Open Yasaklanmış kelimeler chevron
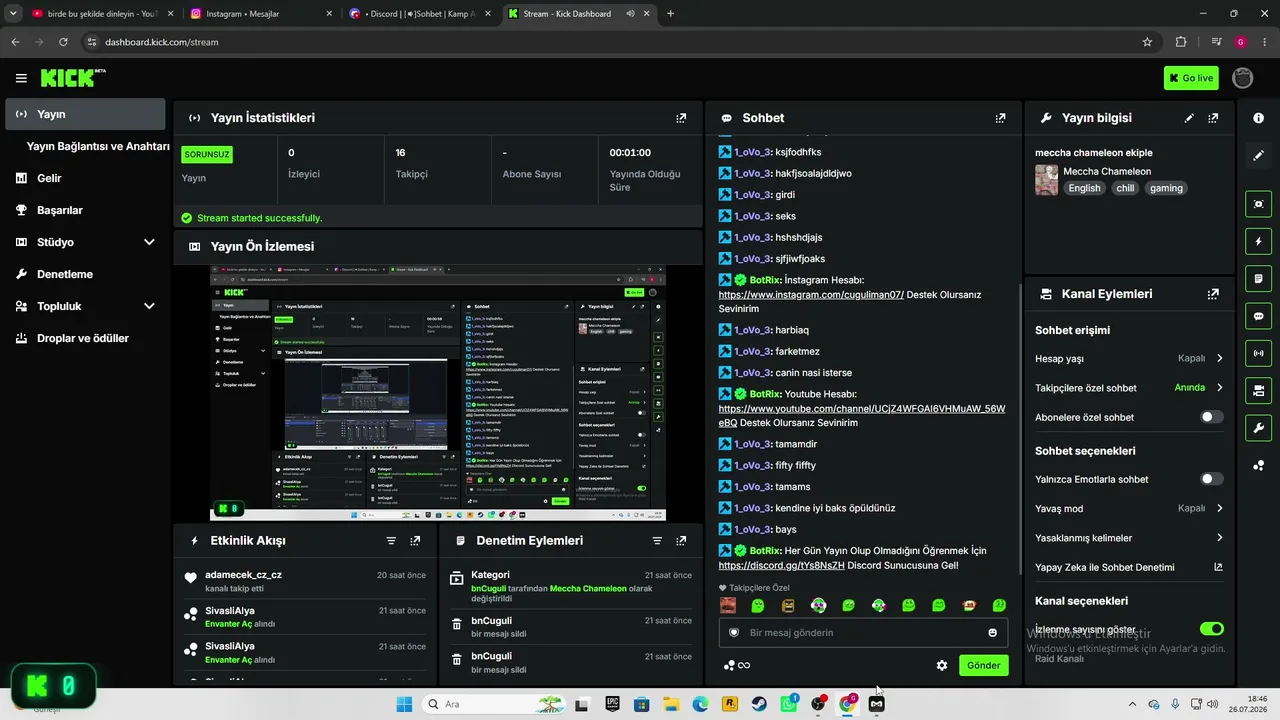 1220,538
